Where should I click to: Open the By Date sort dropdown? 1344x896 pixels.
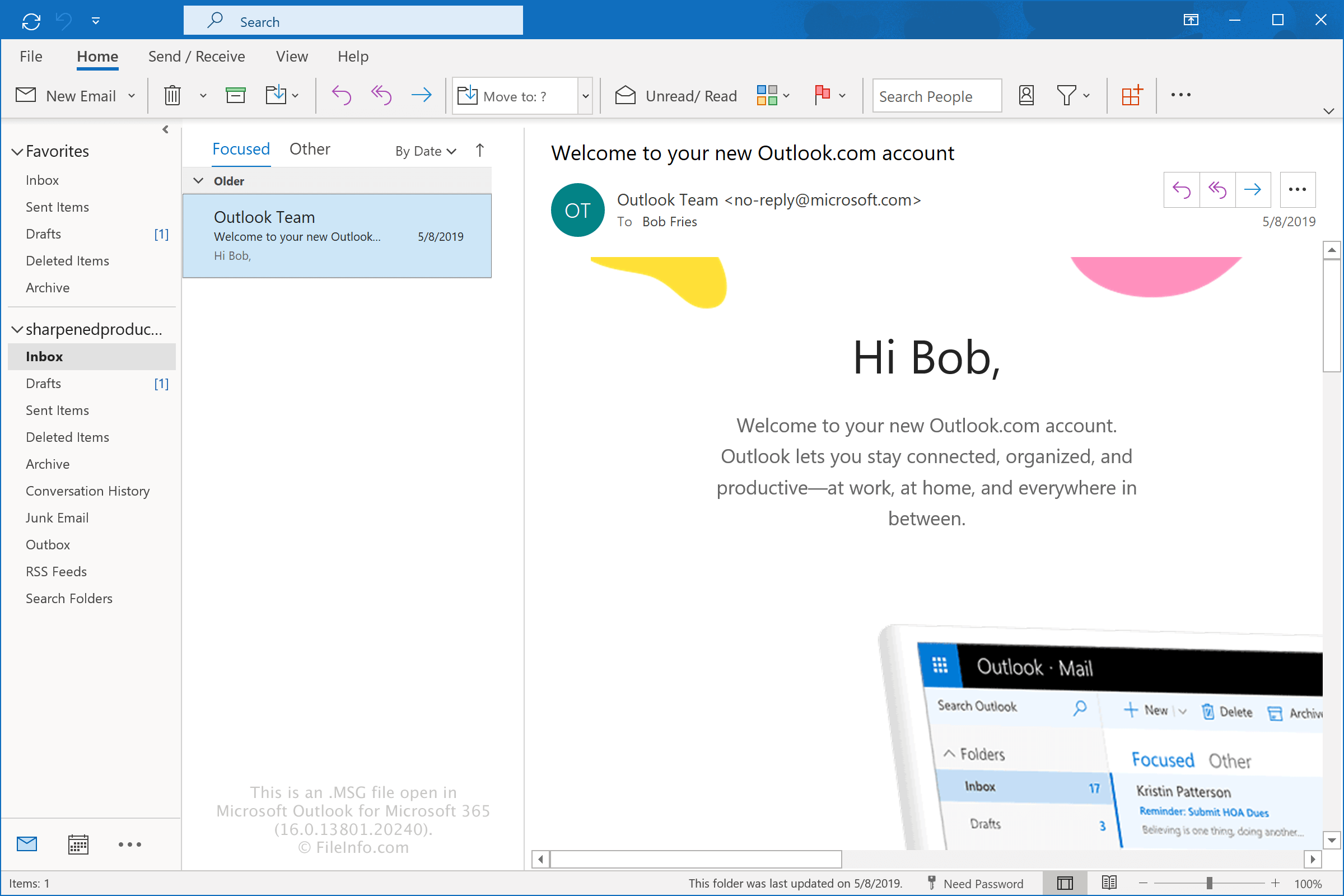(x=425, y=151)
